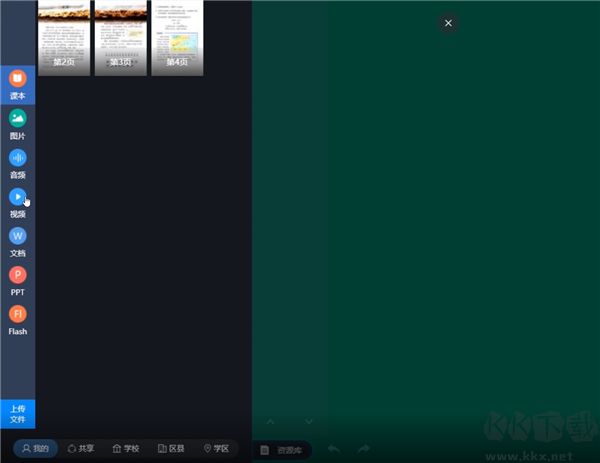Image resolution: width=600 pixels, height=463 pixels.
Task: Open the 第2页 page thumbnail
Action: pos(64,38)
